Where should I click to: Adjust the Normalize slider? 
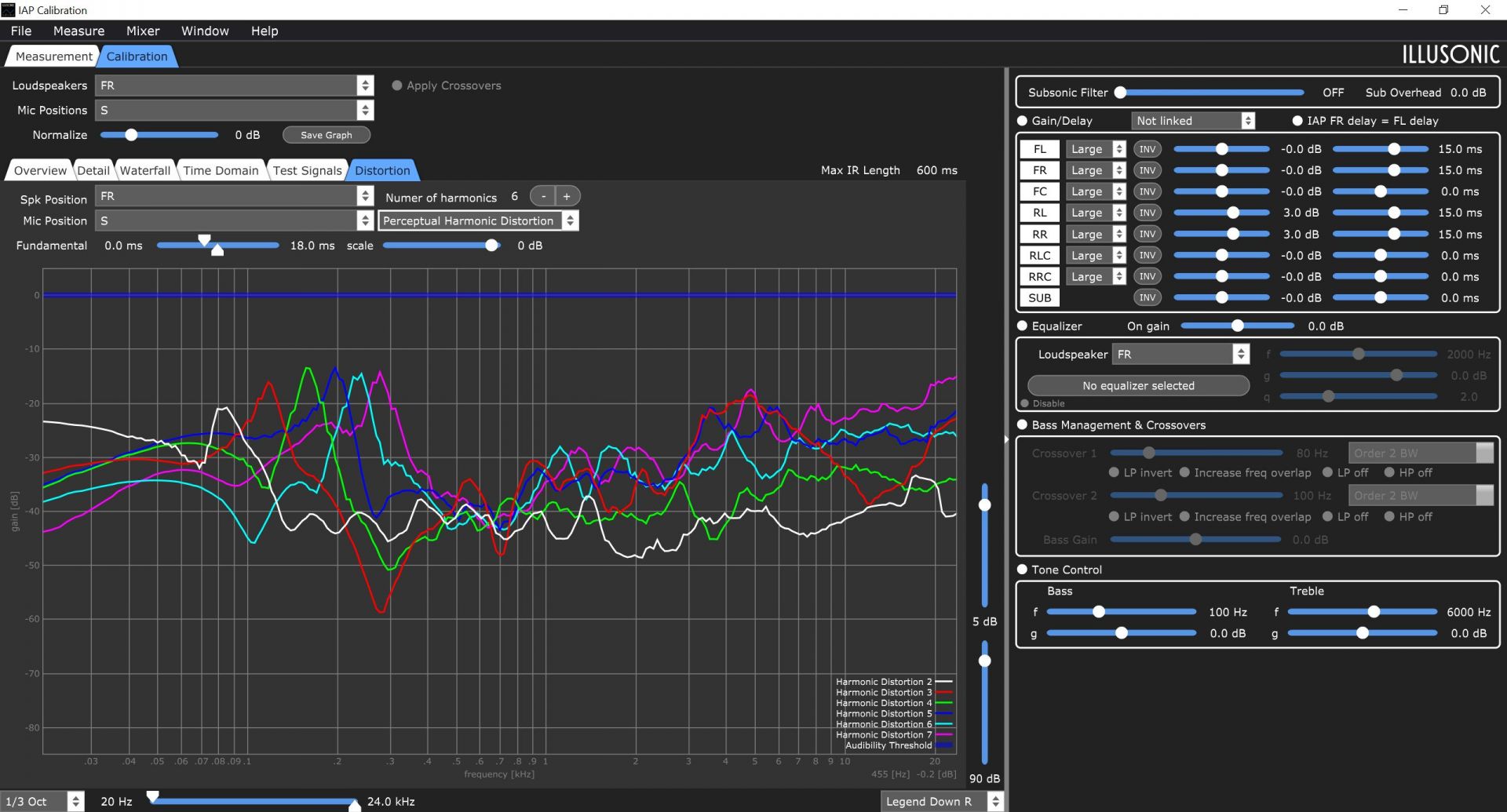(159, 135)
